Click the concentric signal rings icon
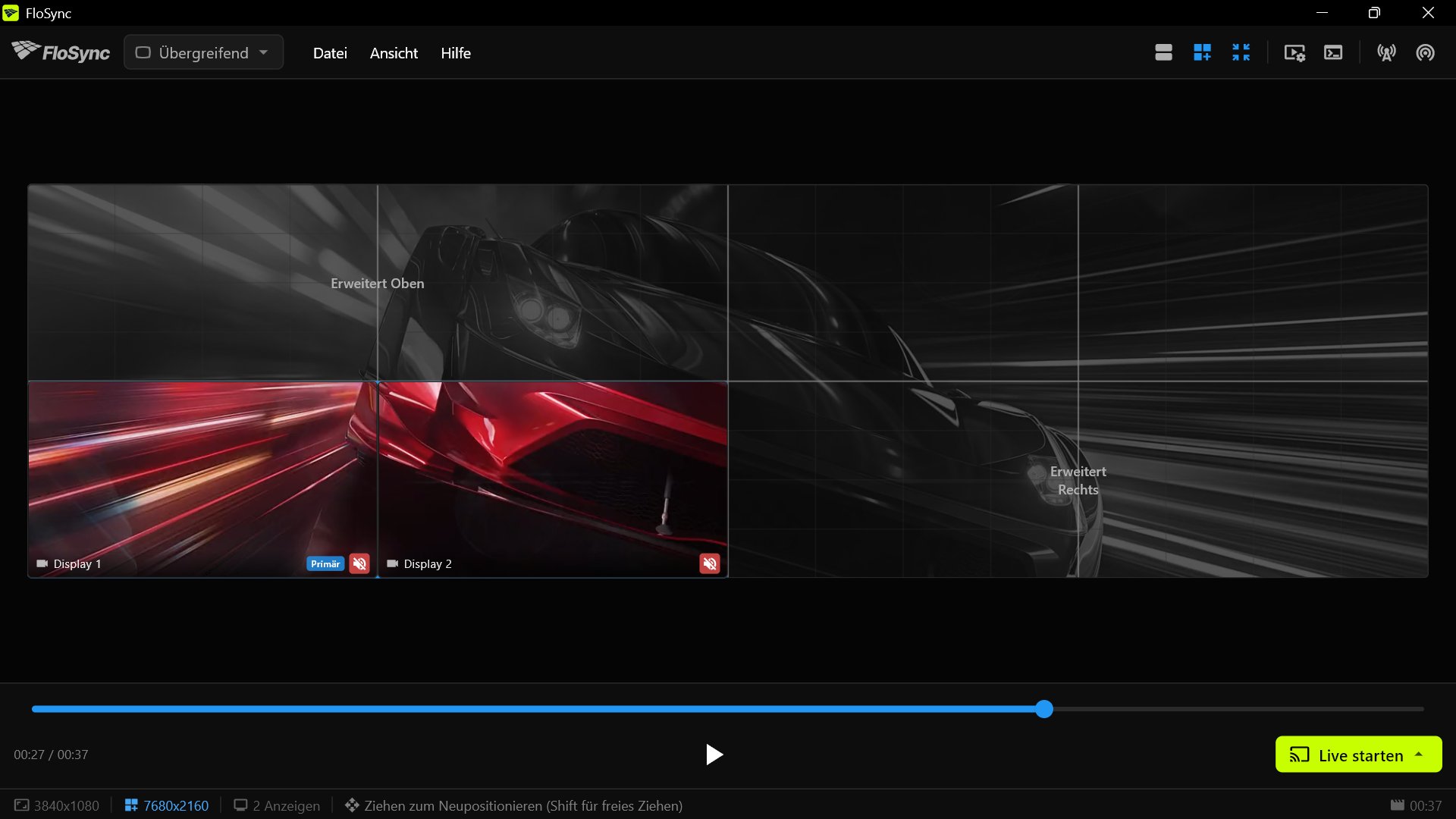 point(1425,52)
